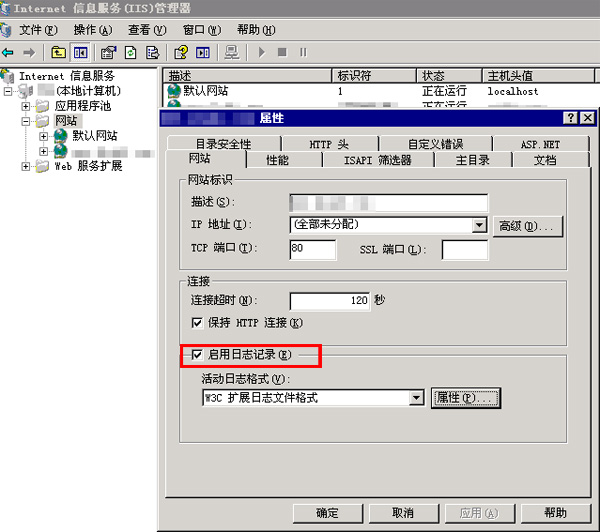Click the 确定 button
600x532 pixels.
point(327,513)
